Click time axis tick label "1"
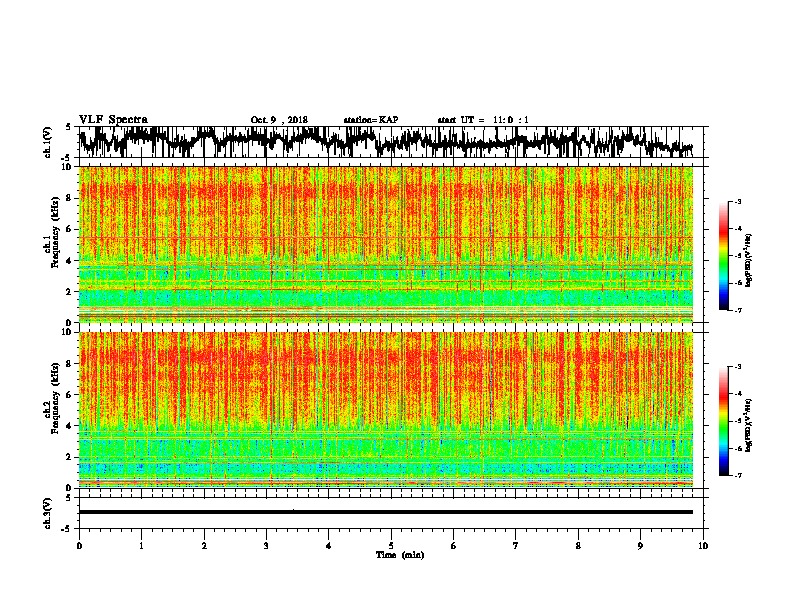Image resolution: width=792 pixels, height=612 pixels. [x=141, y=546]
